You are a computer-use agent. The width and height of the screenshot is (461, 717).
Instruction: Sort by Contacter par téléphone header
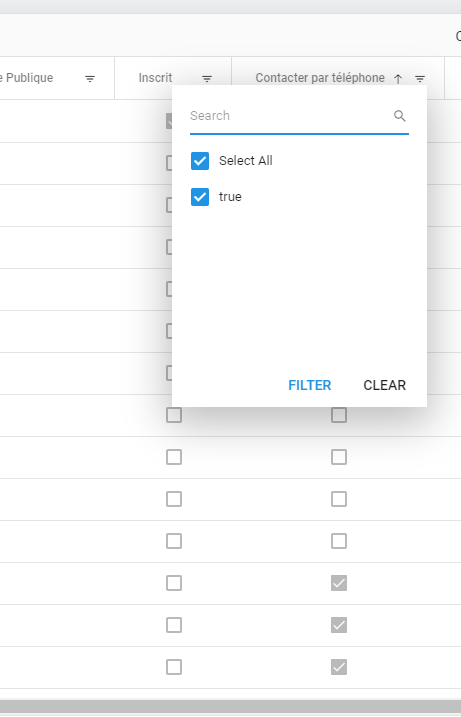click(320, 78)
